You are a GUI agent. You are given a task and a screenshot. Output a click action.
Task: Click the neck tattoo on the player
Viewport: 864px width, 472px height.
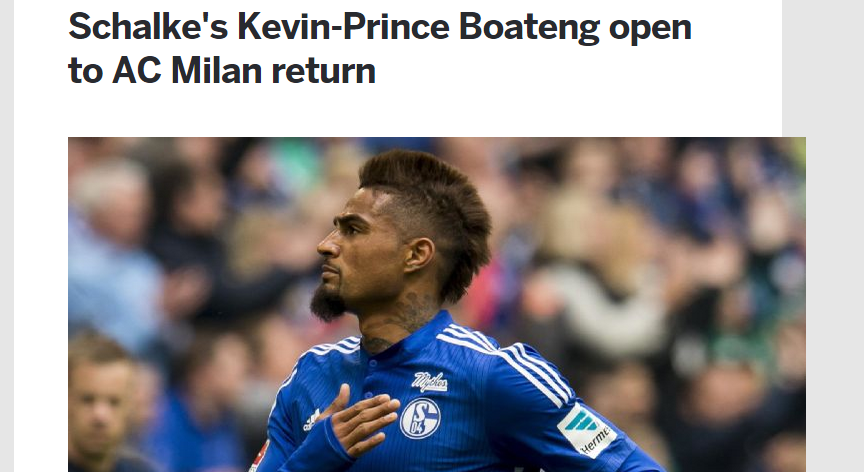coord(408,313)
